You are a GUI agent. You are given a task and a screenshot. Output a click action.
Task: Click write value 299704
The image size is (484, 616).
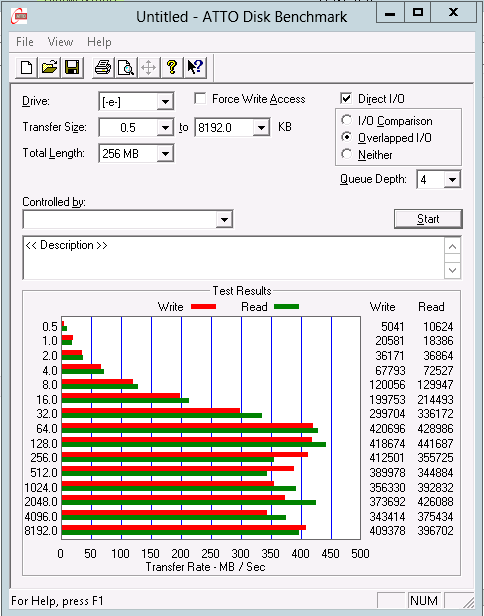387,414
